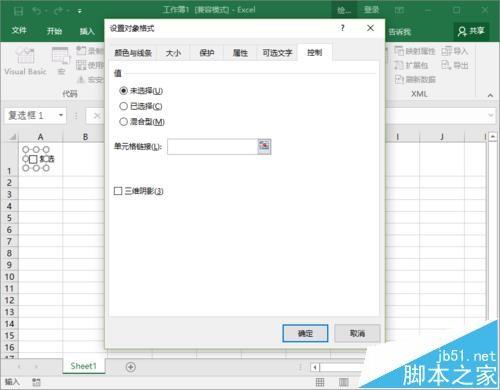
Task: Close the 设置对象格式 dialog
Action: [370, 28]
